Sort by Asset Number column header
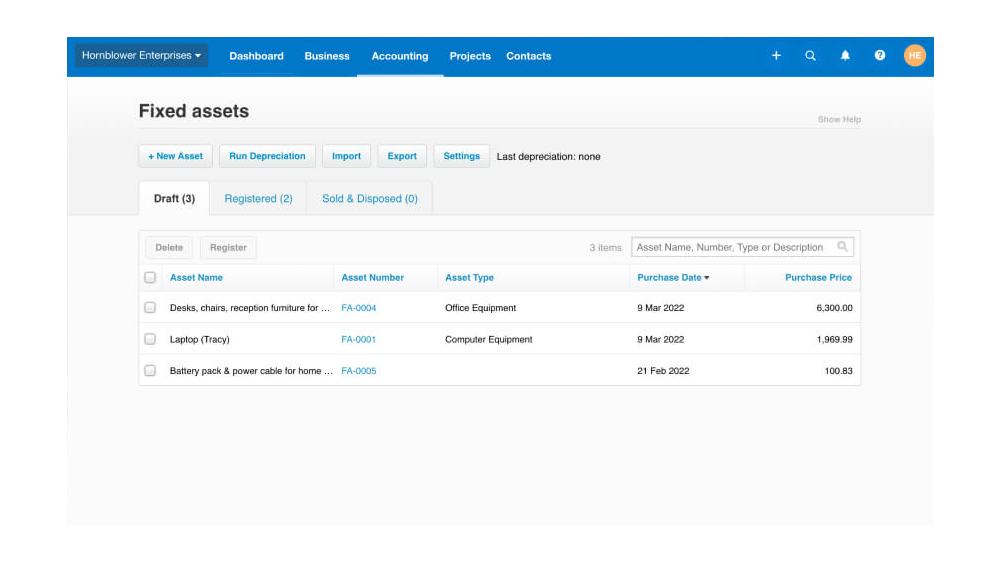1001x562 pixels. (372, 277)
